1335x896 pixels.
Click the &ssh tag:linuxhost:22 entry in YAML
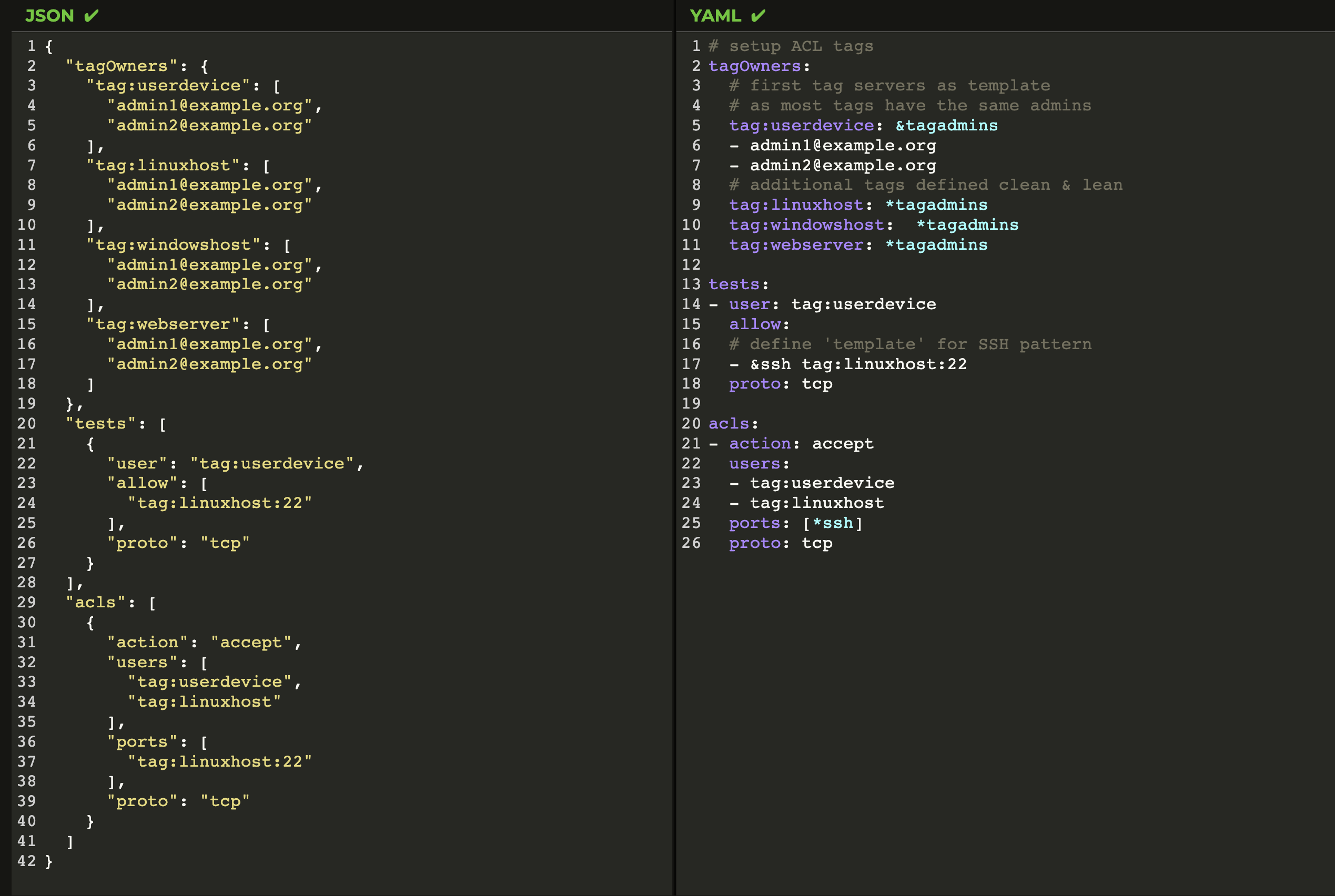pyautogui.click(x=857, y=364)
